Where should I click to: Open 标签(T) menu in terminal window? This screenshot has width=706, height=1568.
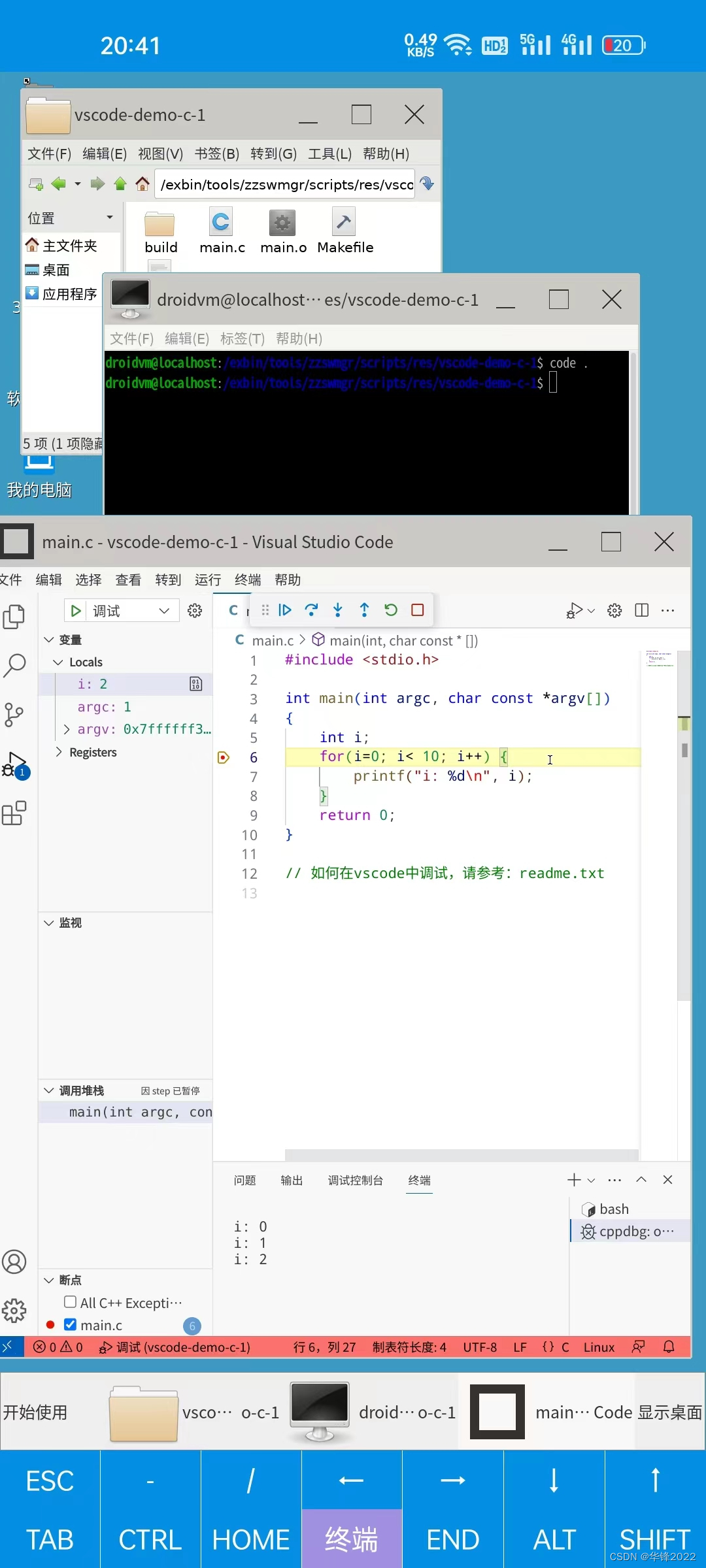[243, 338]
